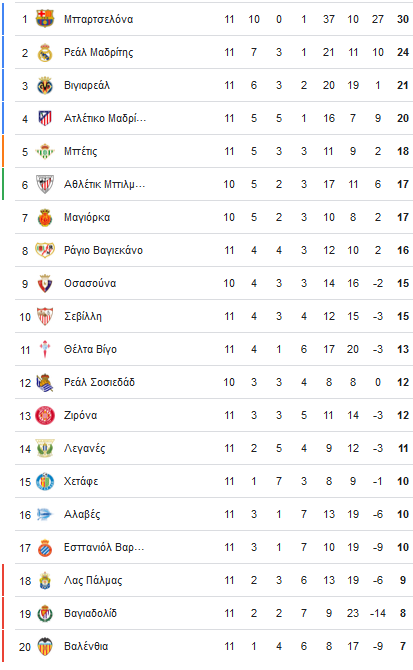Click the Λας Πάλμας team name
413x670 pixels.
[x=93, y=580]
